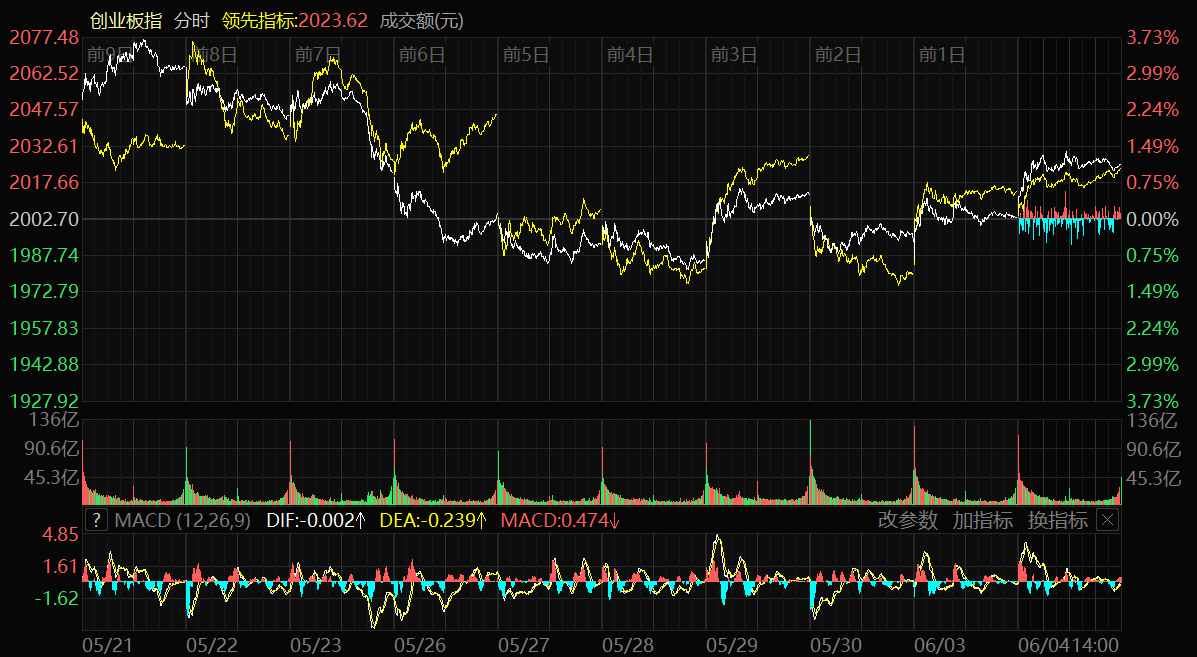Click the 2032.61 price axis value

(44, 146)
